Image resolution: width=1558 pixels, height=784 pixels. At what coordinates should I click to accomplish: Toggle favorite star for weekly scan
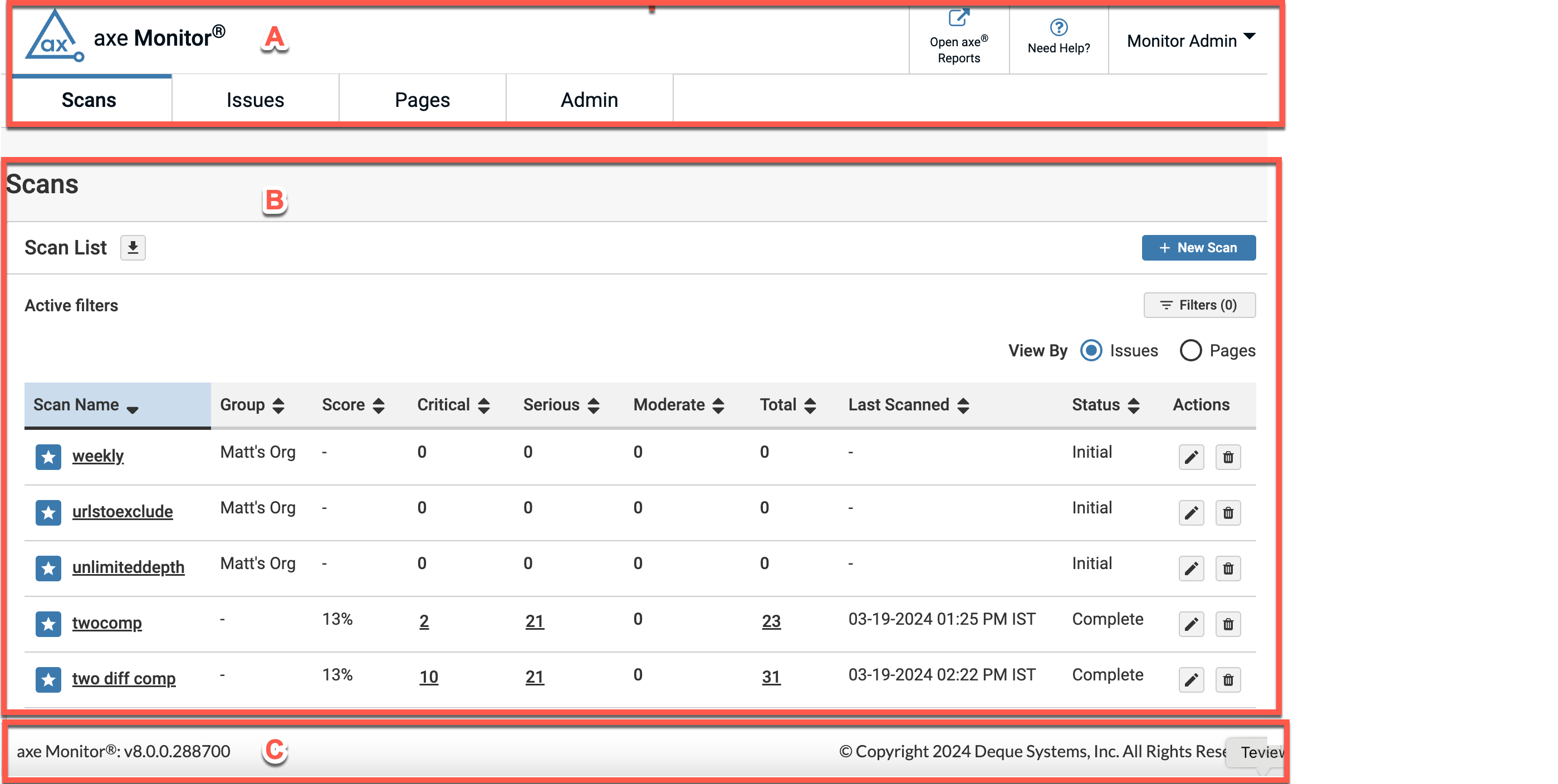48,457
